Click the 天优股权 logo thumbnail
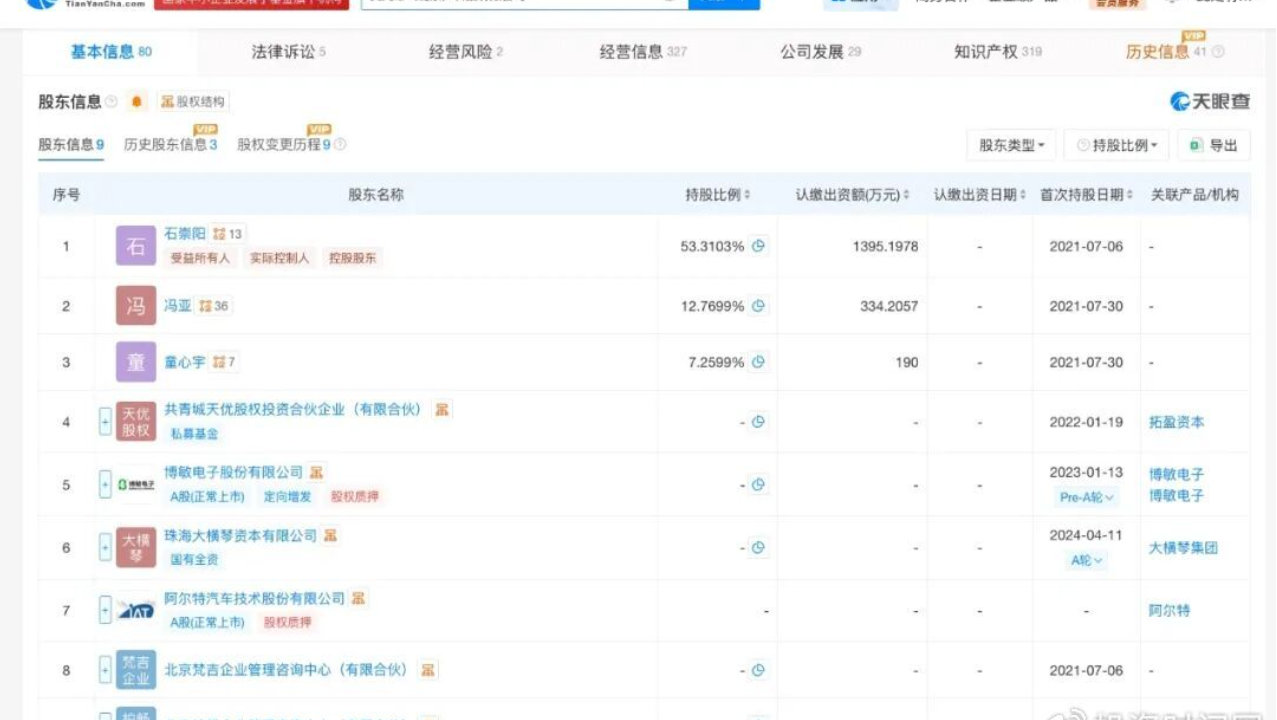This screenshot has height=720, width=1277. click(x=136, y=422)
